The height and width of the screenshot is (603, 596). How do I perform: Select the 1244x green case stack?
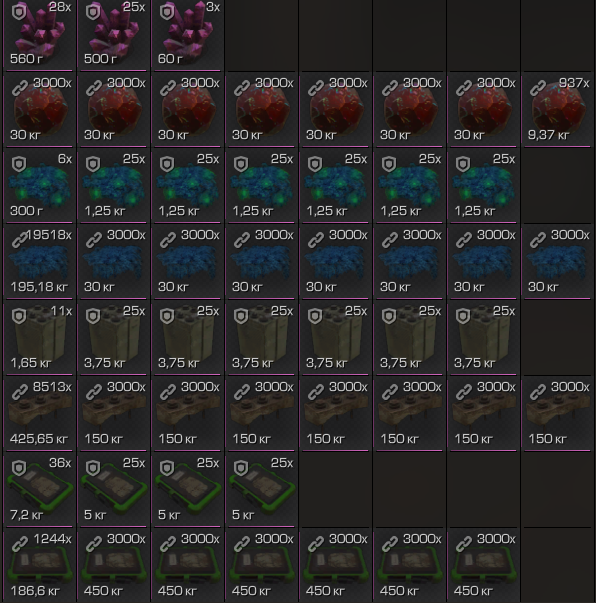[39, 567]
